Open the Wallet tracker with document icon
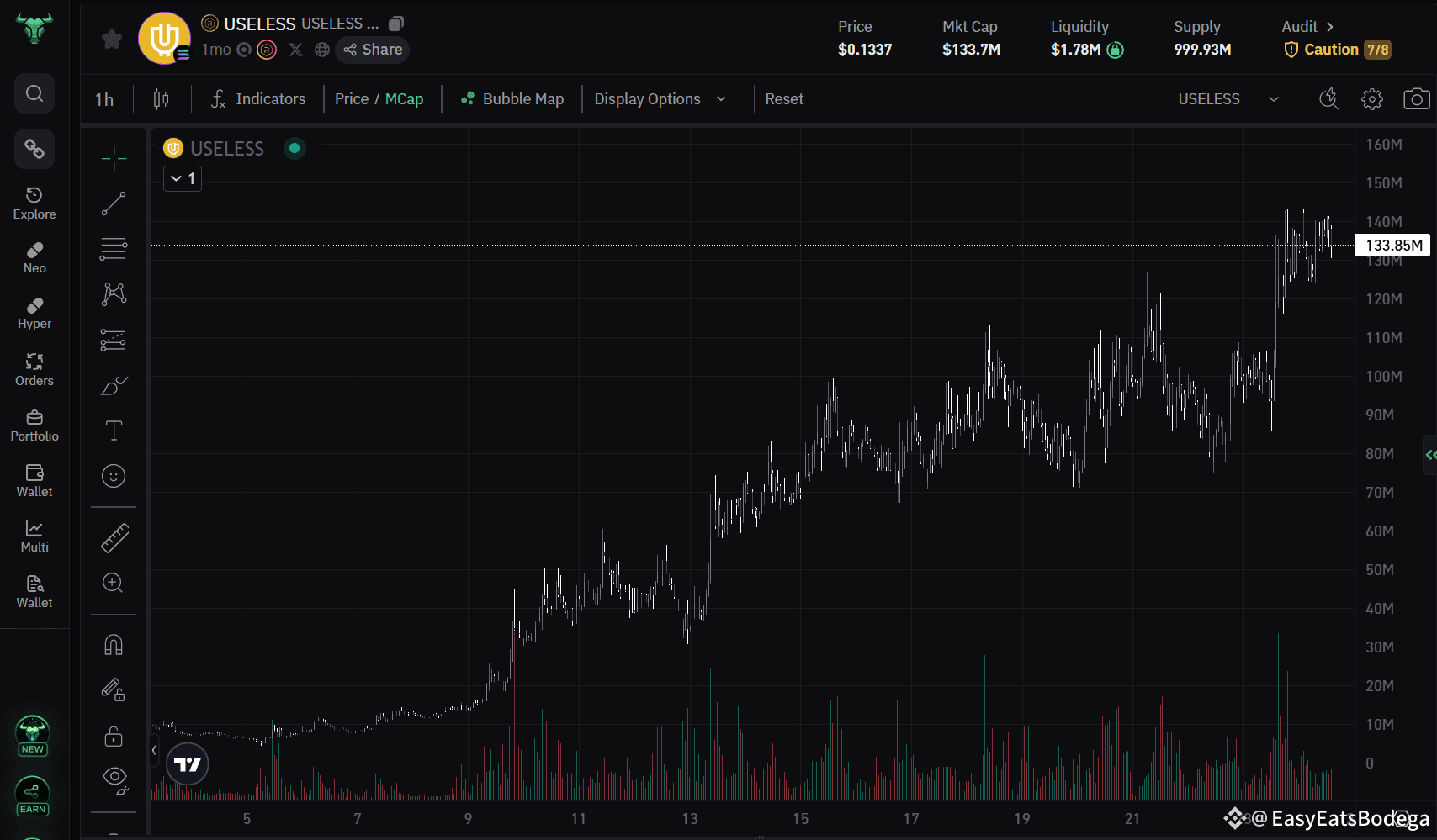This screenshot has height=840, width=1437. [x=34, y=592]
